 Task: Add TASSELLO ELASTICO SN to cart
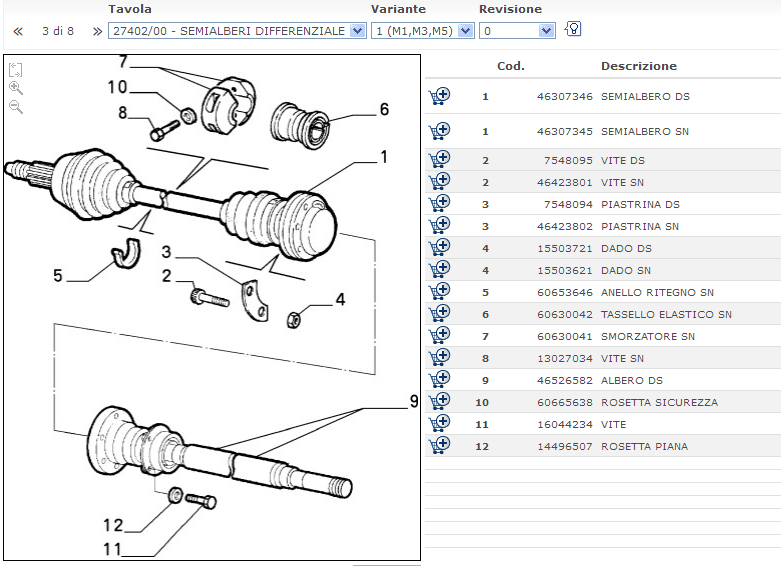[x=439, y=313]
